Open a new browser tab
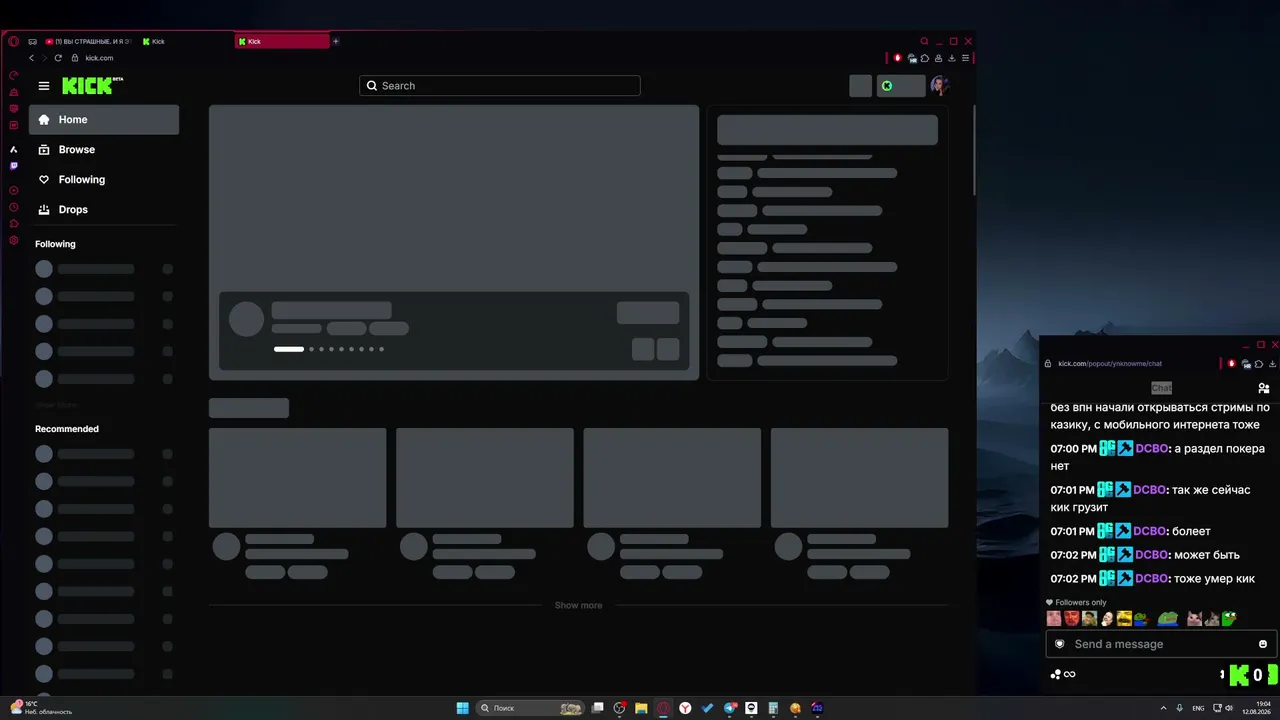1280x720 pixels. (336, 42)
